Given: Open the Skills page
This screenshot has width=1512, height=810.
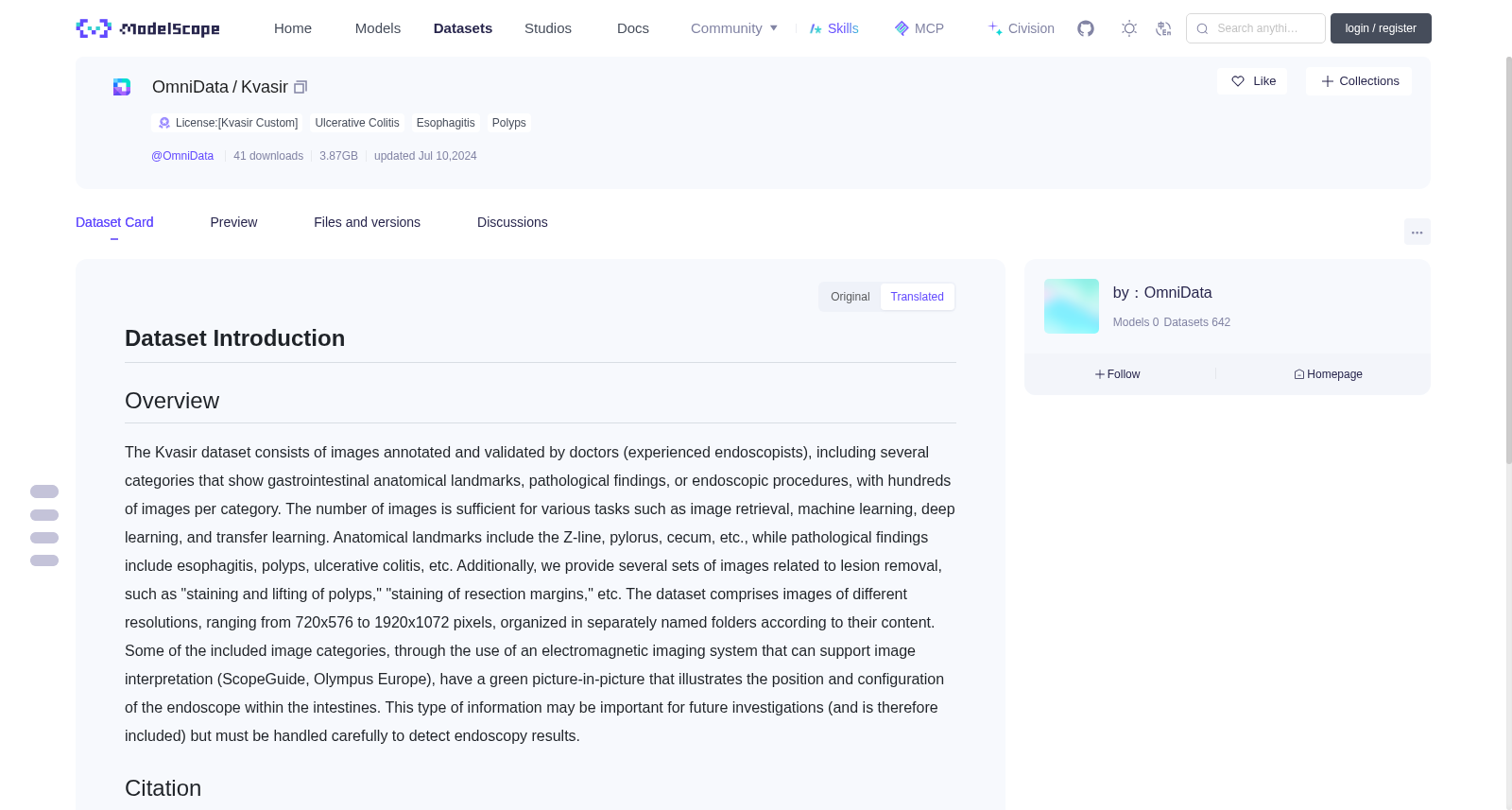Looking at the screenshot, I should [x=833, y=28].
